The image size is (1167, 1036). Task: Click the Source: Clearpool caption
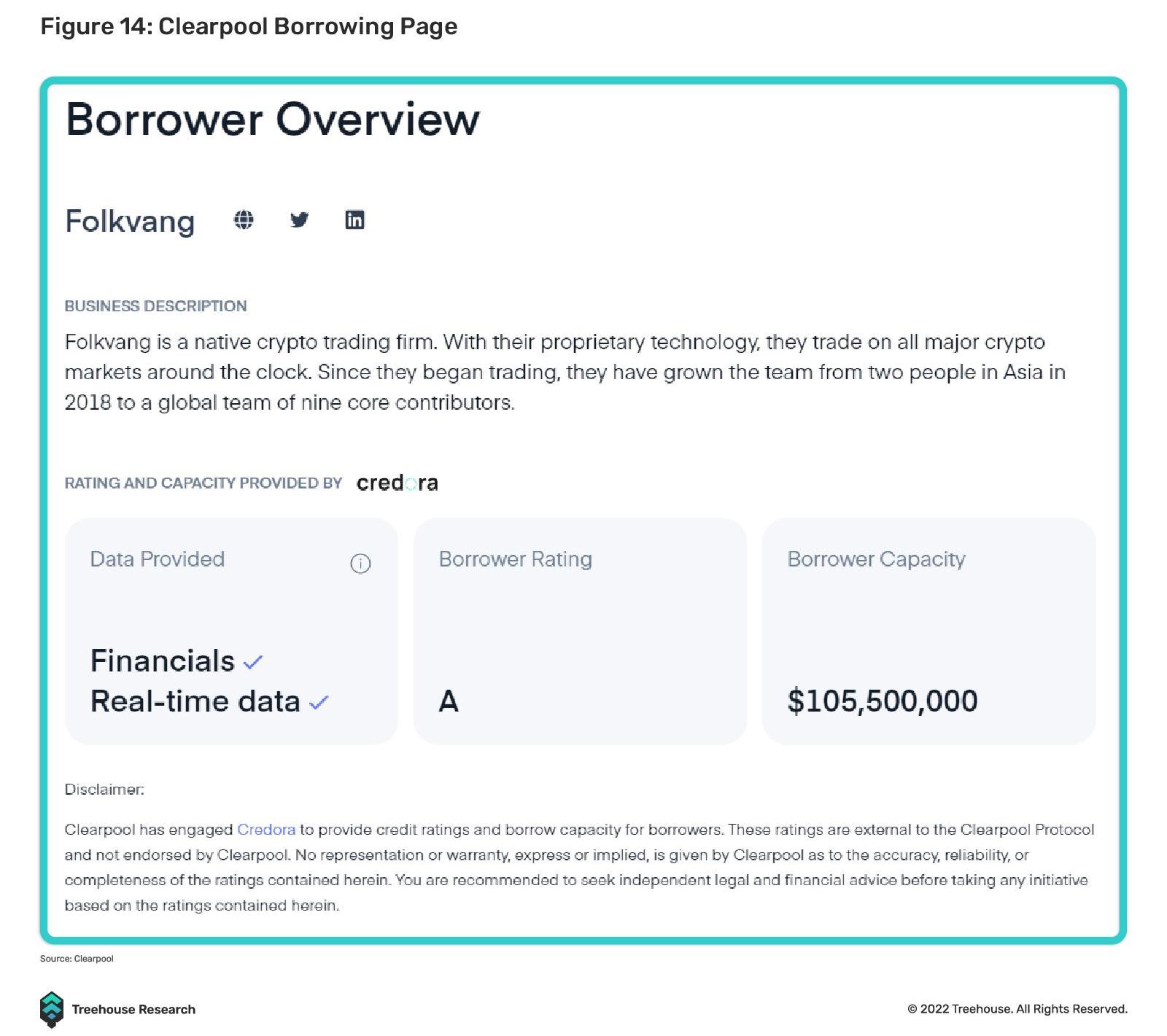tap(77, 958)
